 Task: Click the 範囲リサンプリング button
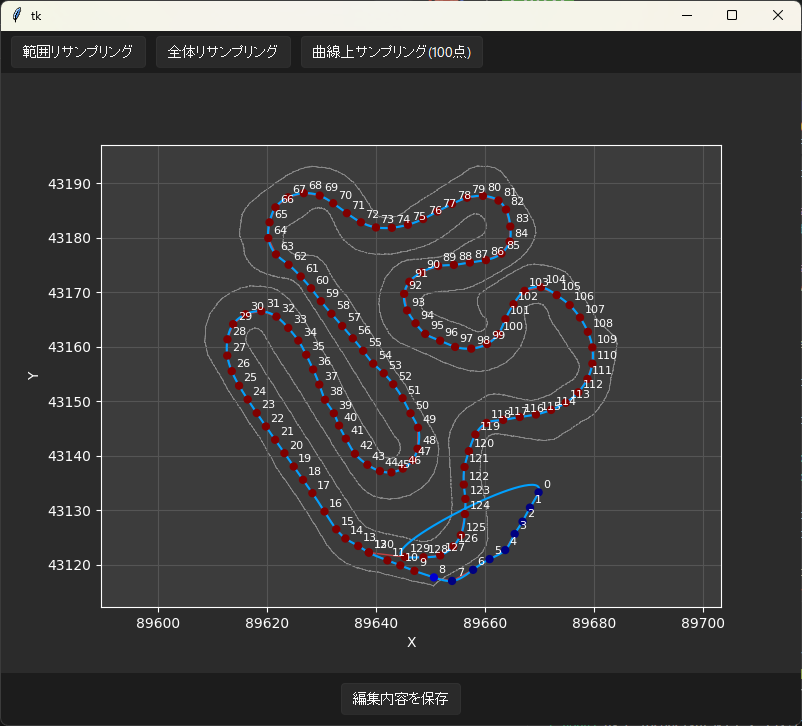point(78,52)
